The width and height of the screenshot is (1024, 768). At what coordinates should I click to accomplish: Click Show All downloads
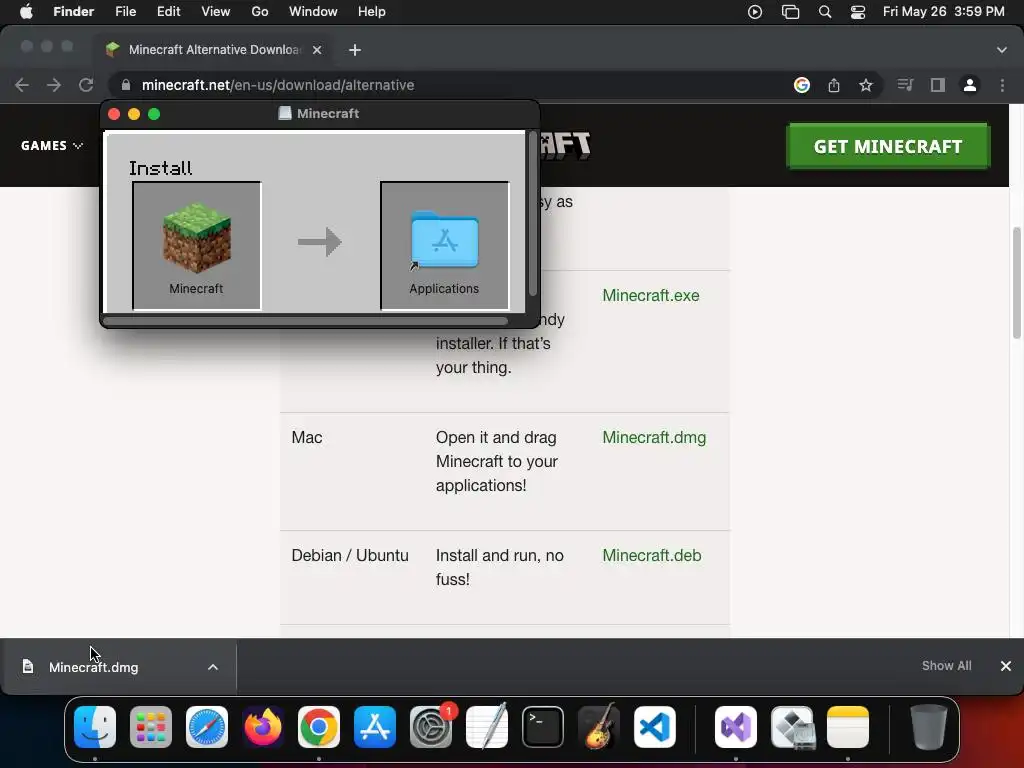pos(946,665)
